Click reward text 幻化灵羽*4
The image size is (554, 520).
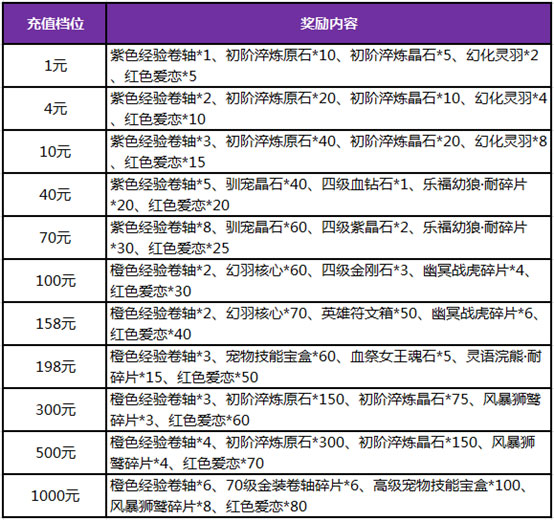511,98
